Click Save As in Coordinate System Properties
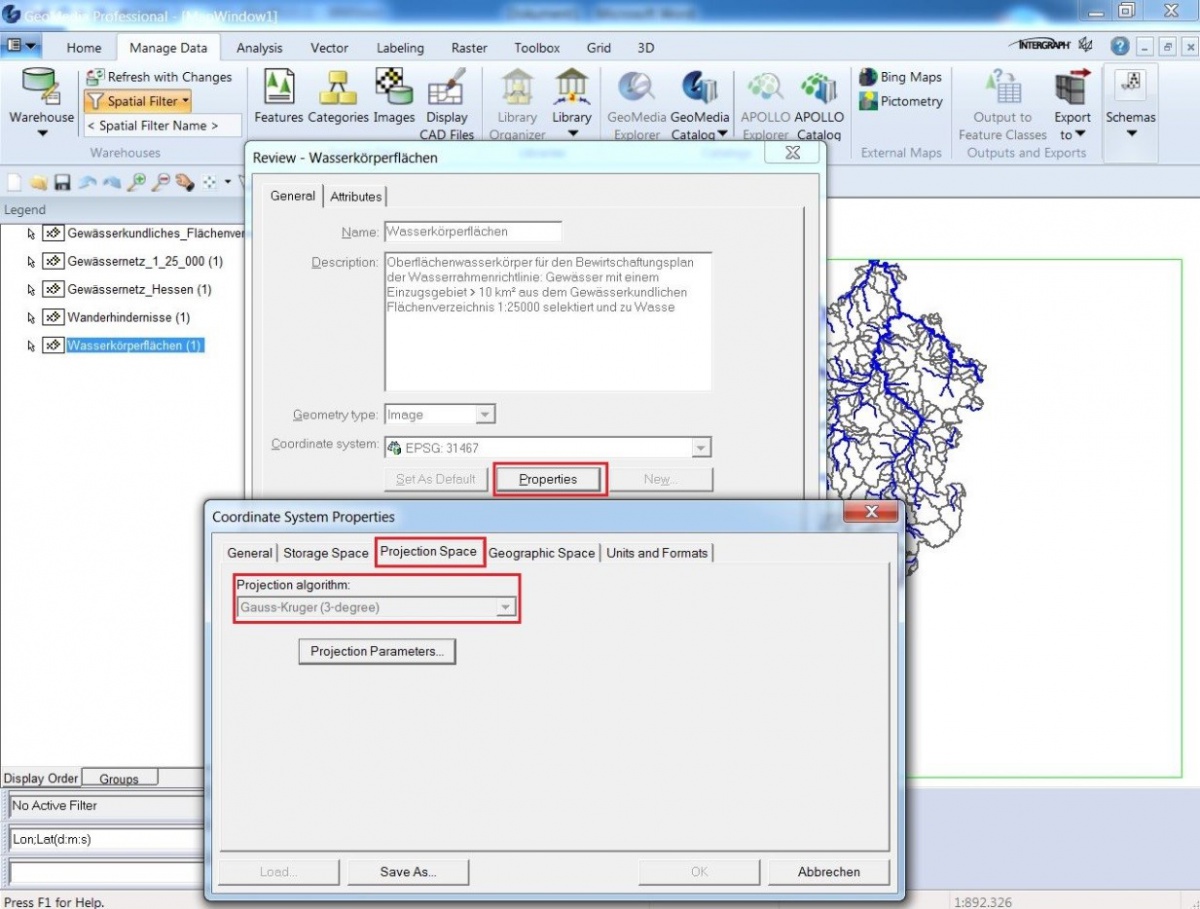This screenshot has width=1200, height=909. [x=408, y=871]
